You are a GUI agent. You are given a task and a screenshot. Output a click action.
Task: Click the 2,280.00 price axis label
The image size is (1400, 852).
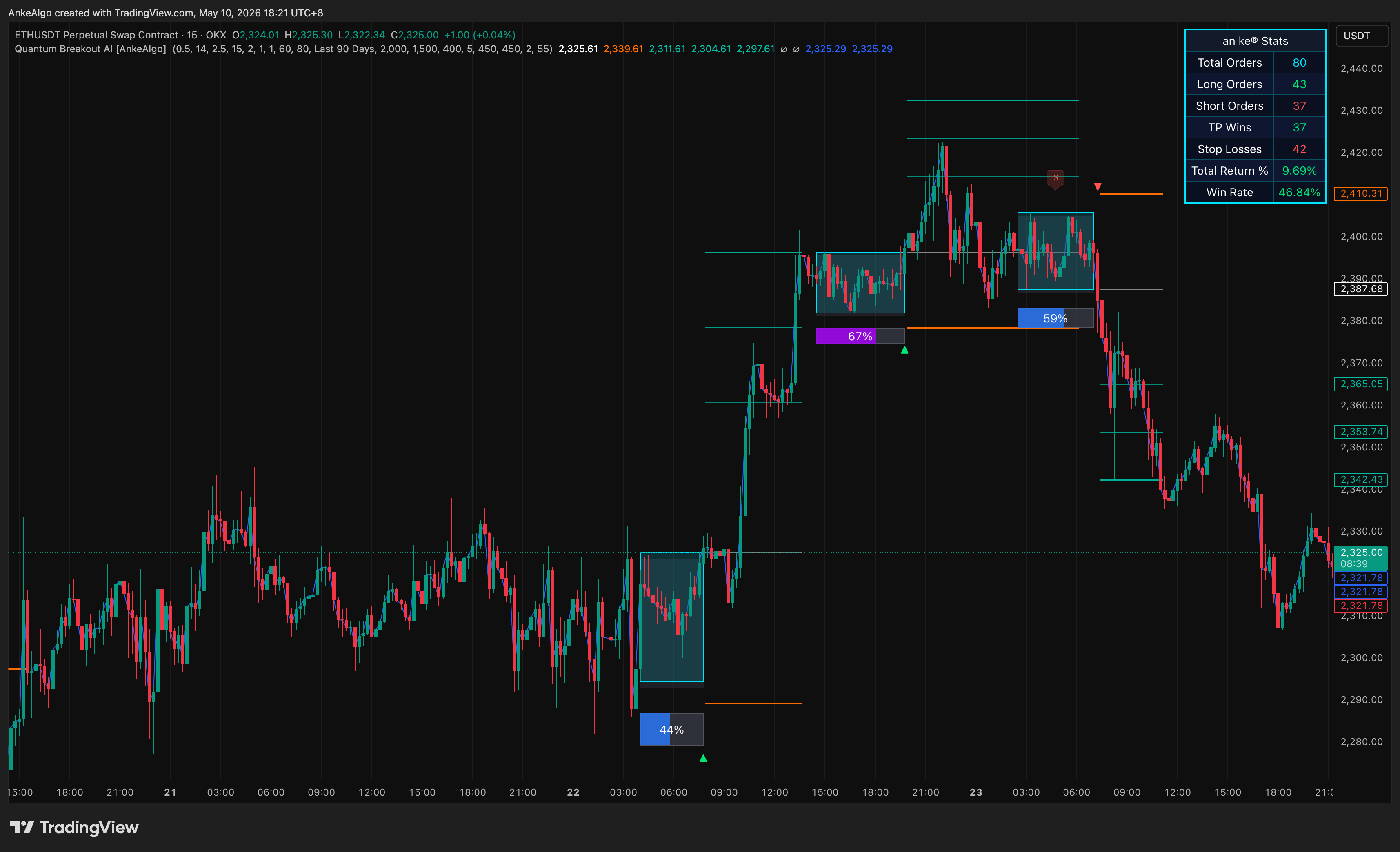pyautogui.click(x=1361, y=741)
